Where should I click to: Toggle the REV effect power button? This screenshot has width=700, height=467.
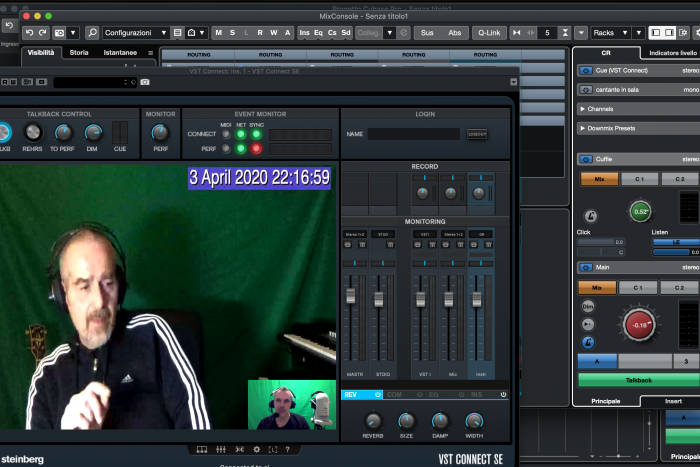378,394
